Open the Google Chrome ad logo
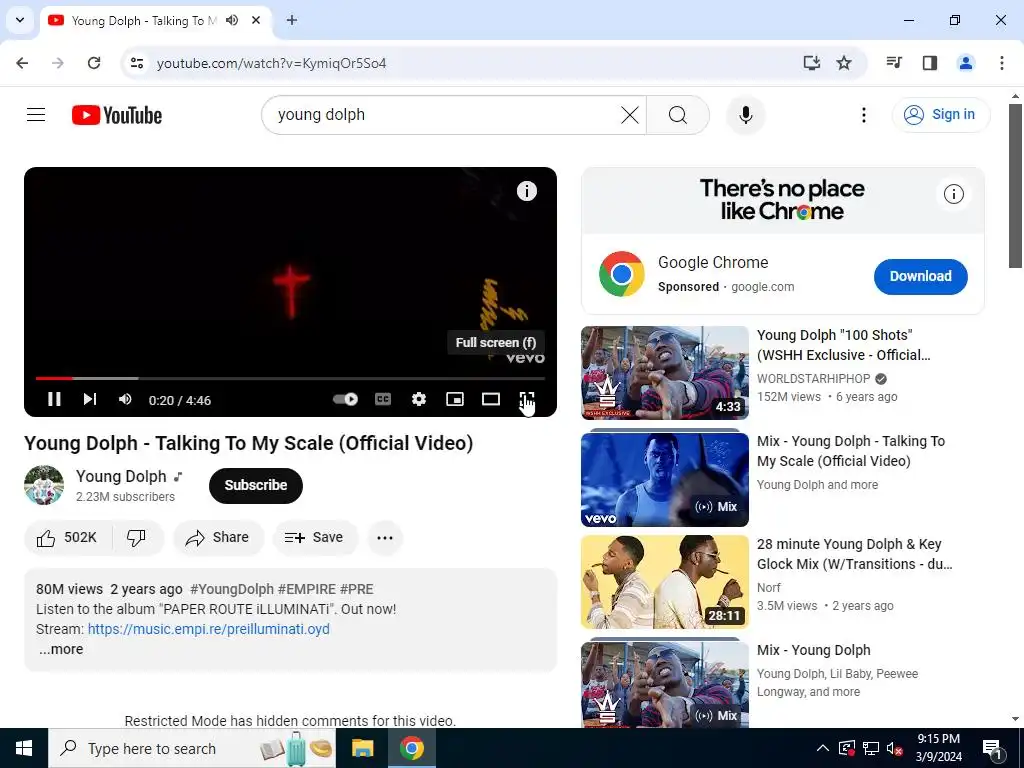This screenshot has width=1024, height=768. [x=621, y=274]
